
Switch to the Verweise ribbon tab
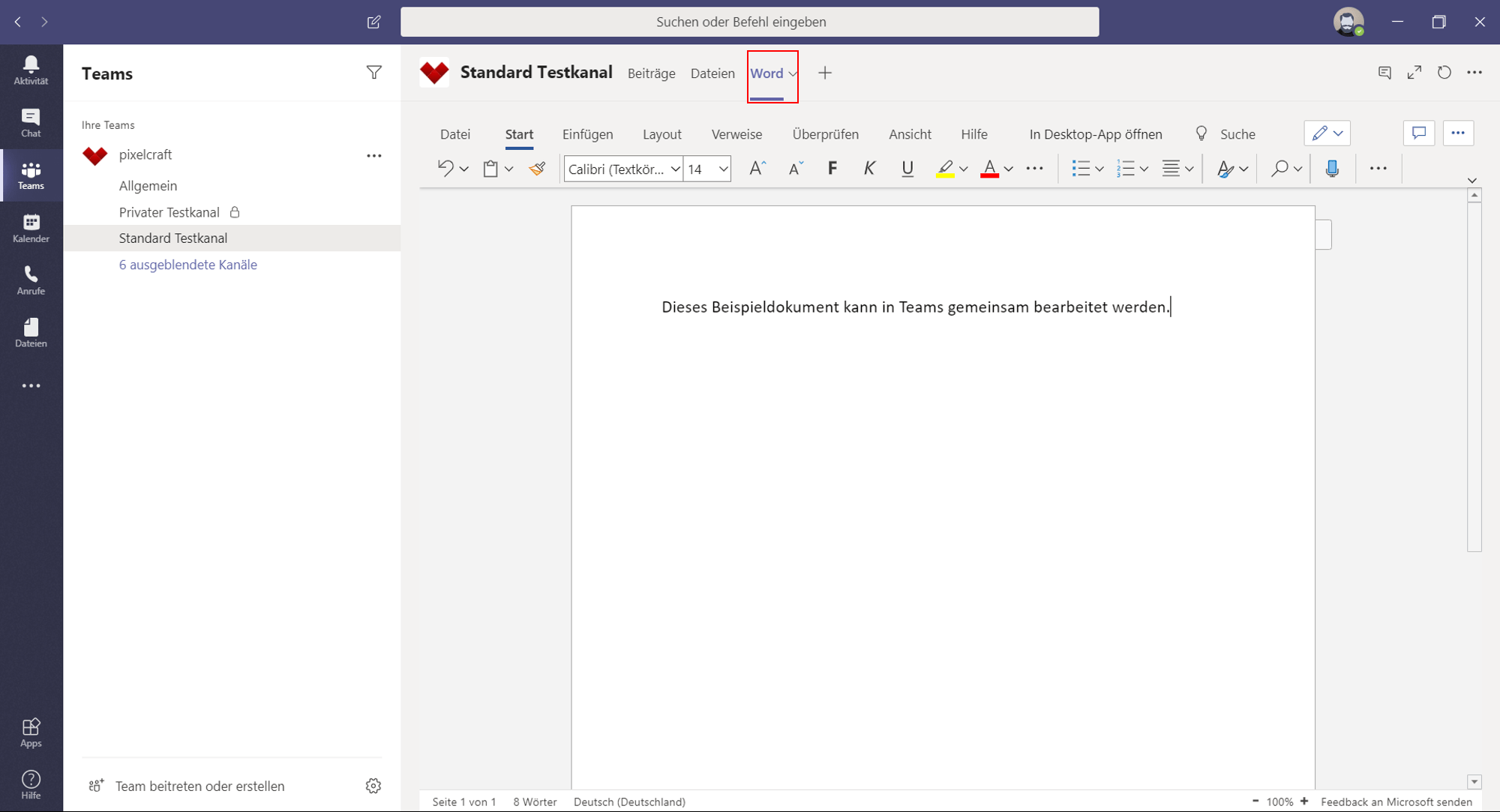[x=736, y=134]
